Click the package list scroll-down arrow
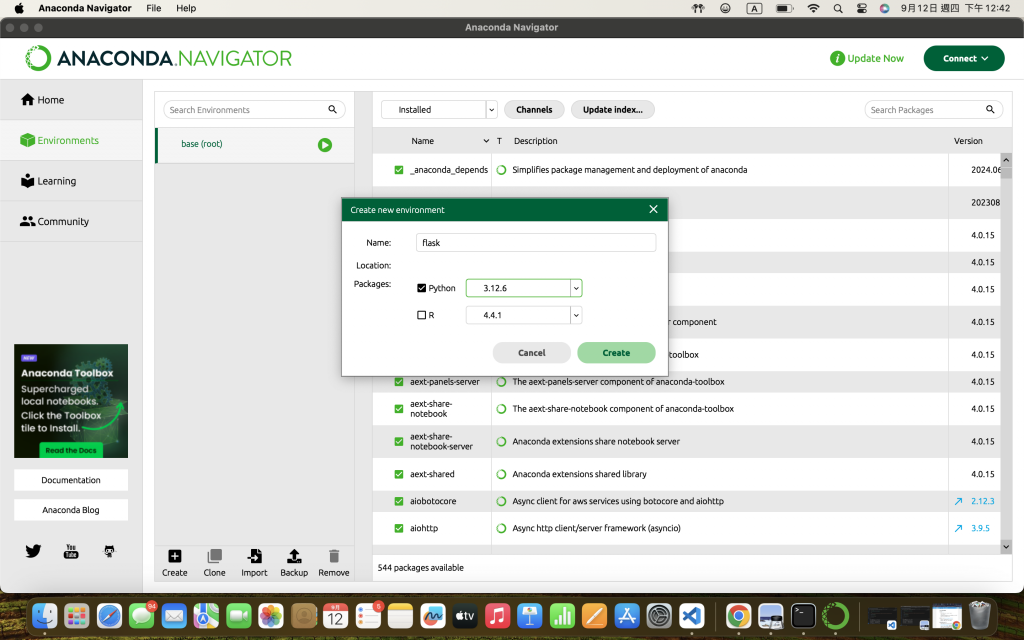The image size is (1024, 640). click(x=1006, y=547)
